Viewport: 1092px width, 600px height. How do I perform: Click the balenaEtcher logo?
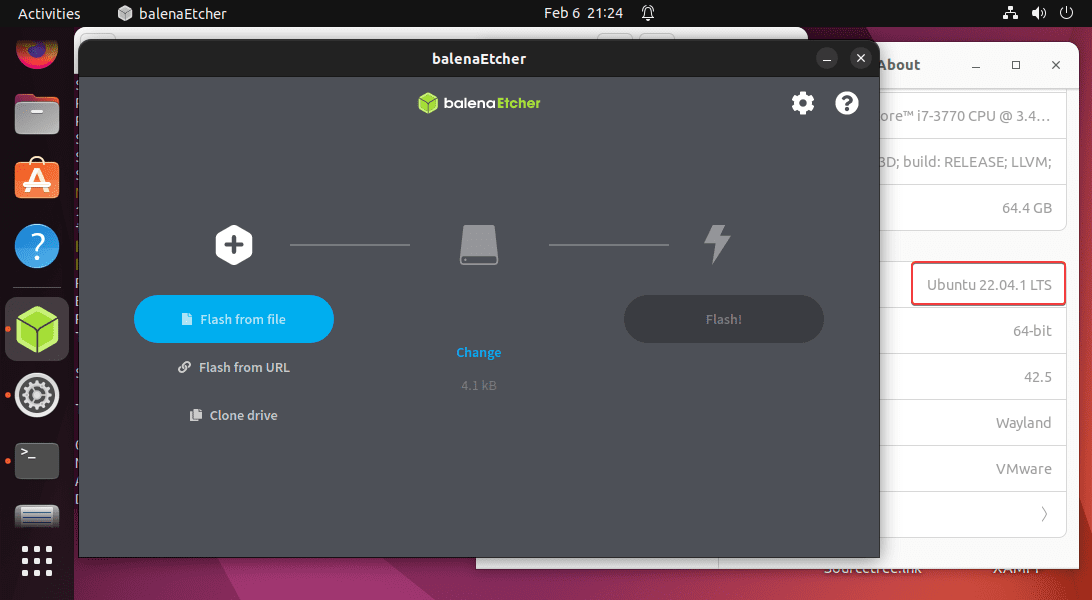pyautogui.click(x=479, y=103)
